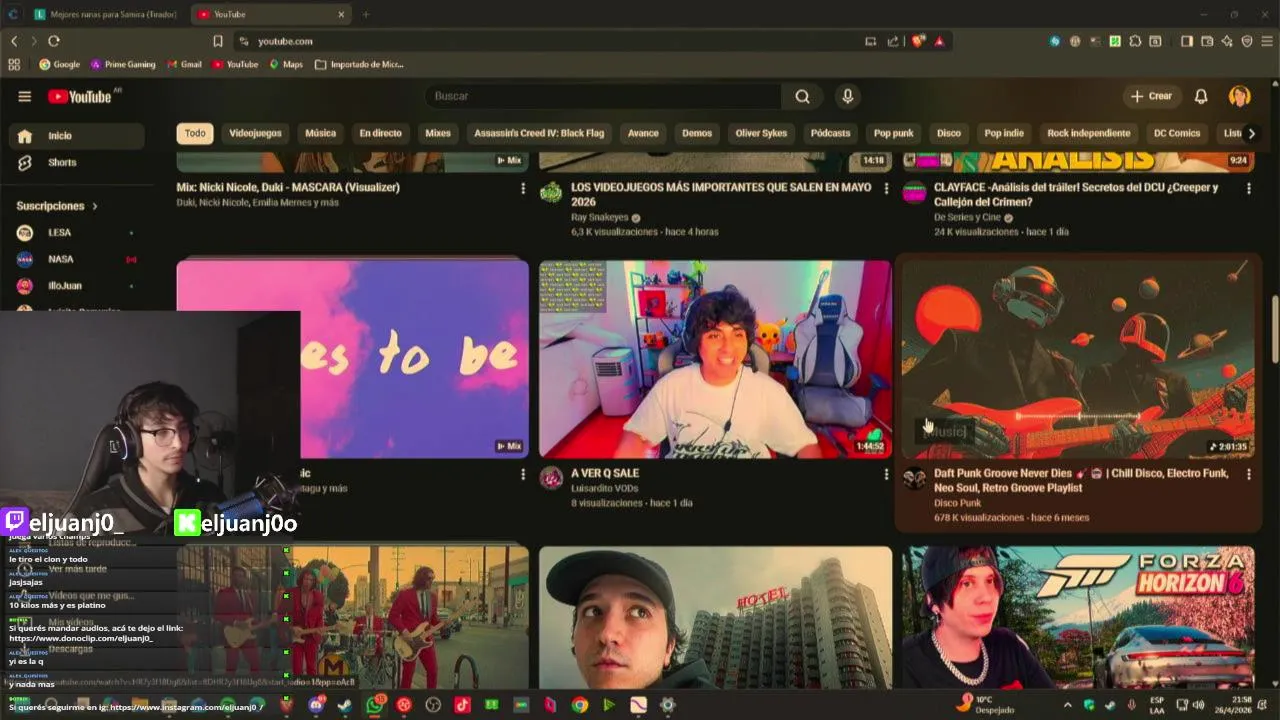Open the Maps bookmark

(286, 64)
